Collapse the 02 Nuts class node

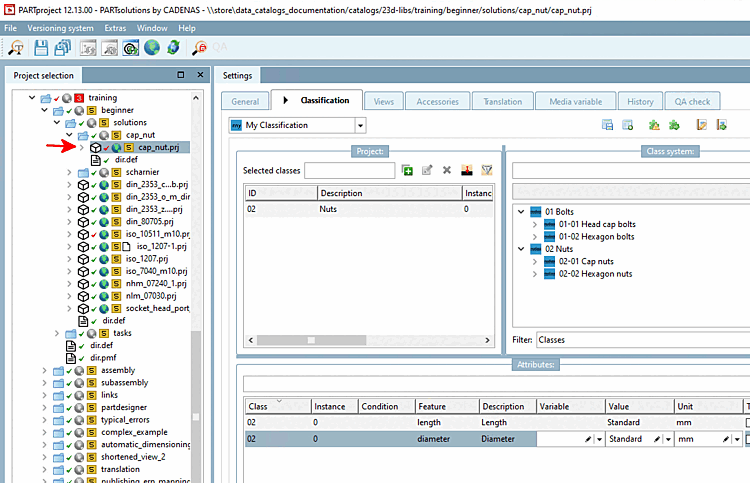(x=521, y=249)
